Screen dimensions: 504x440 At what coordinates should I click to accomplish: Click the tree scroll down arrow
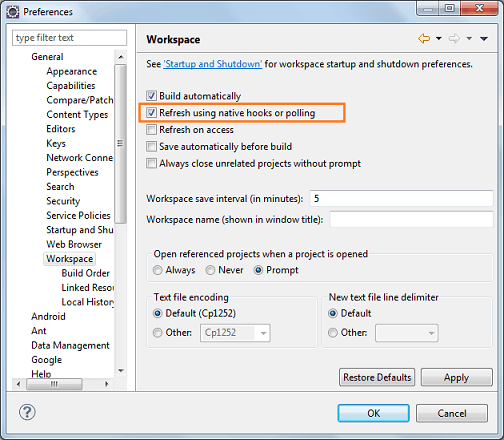pyautogui.click(x=121, y=371)
